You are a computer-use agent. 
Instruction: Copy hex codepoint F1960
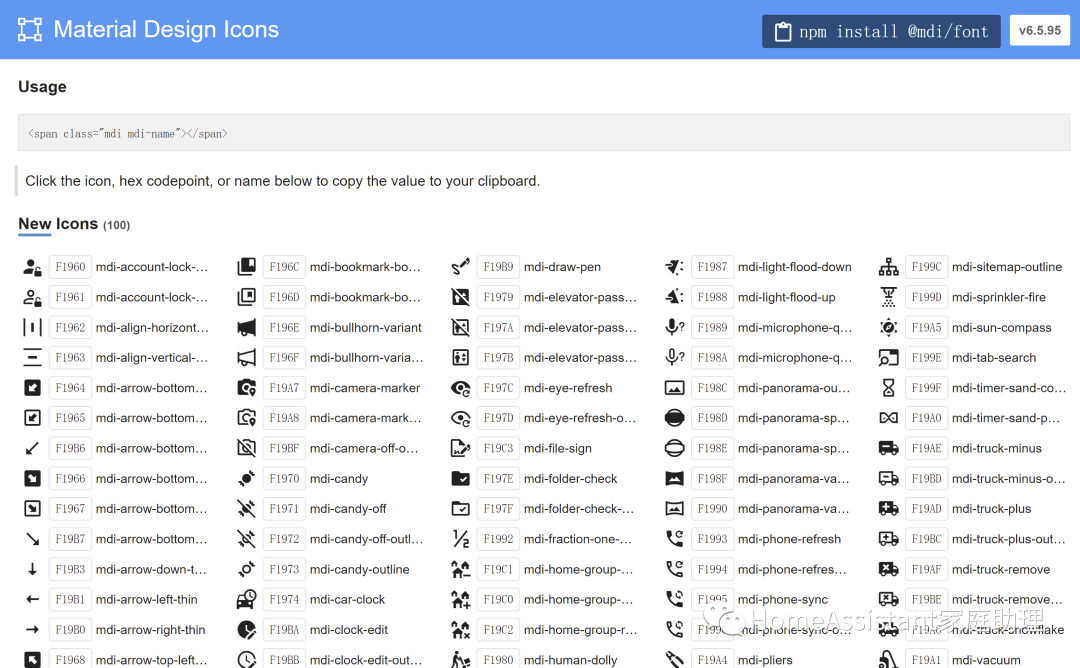tap(70, 267)
